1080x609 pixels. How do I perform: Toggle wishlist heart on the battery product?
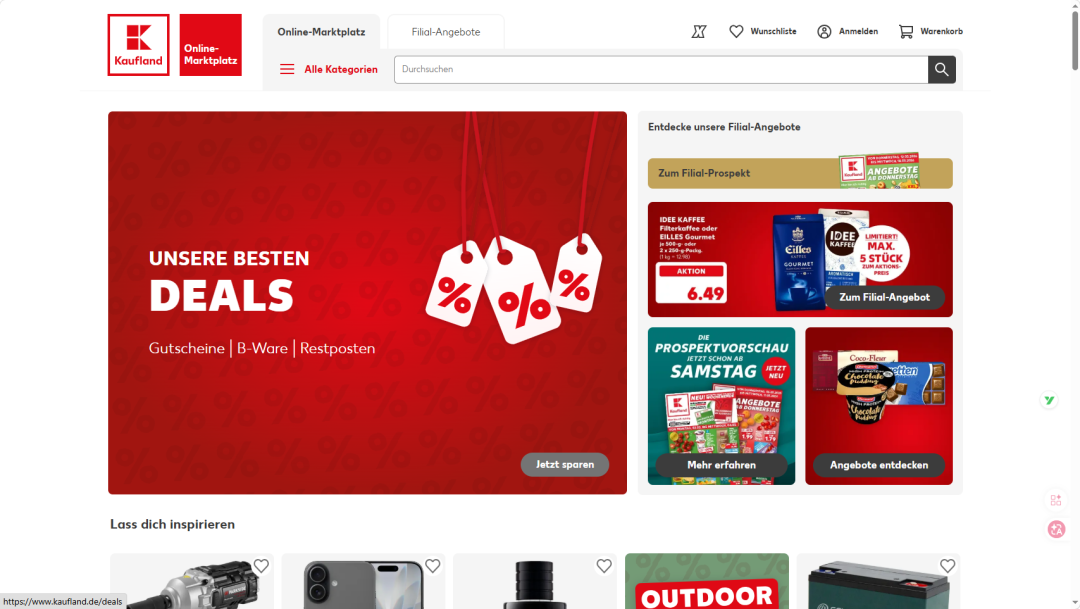[948, 566]
